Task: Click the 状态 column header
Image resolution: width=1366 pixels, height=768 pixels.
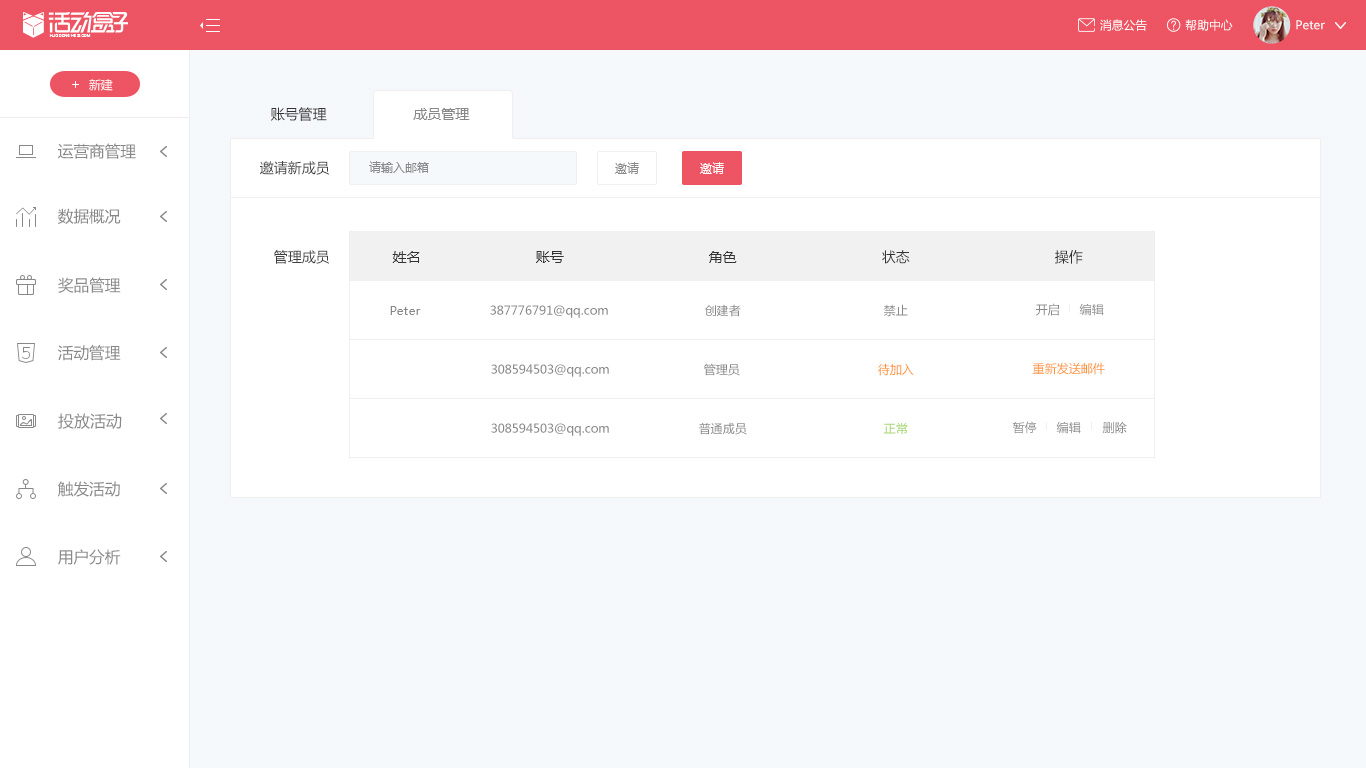Action: 896,257
